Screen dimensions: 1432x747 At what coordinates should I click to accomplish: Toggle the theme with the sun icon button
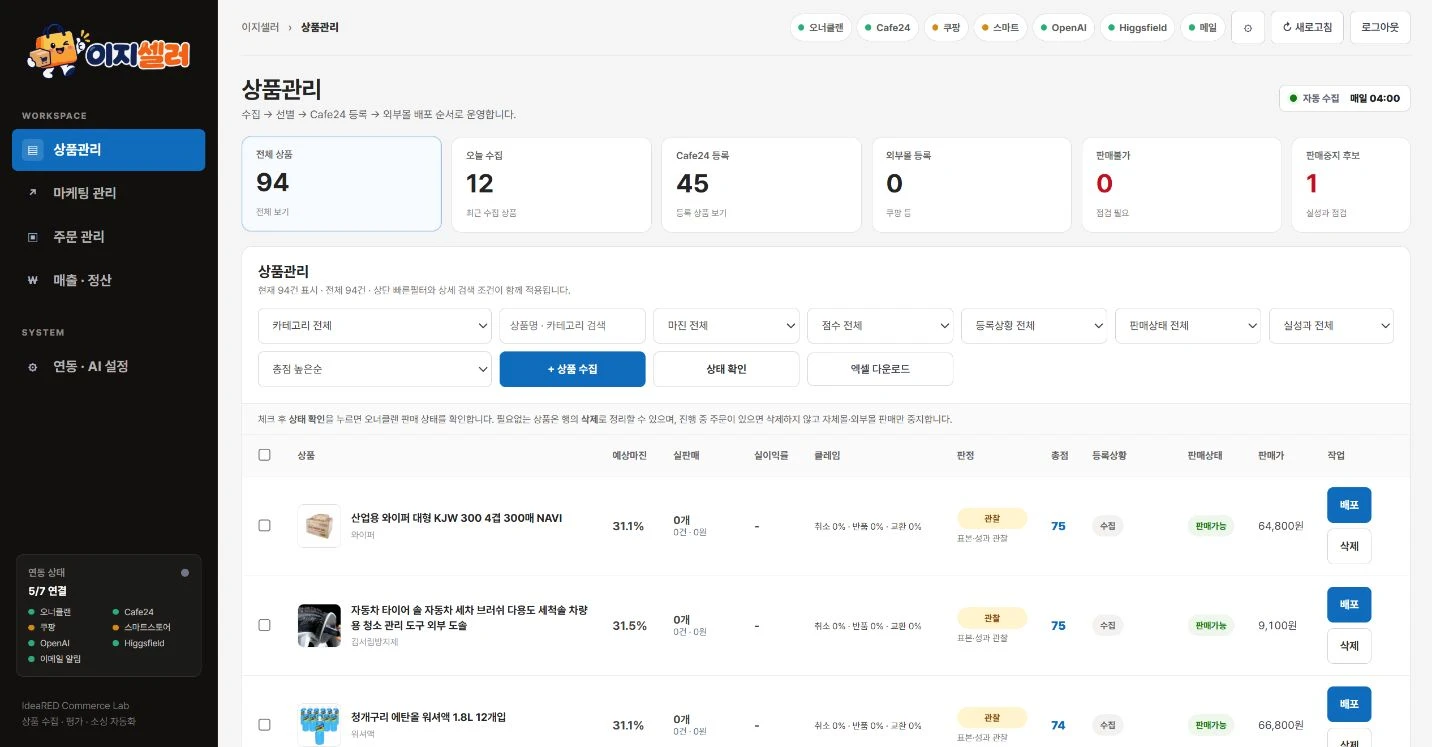[x=1247, y=28]
